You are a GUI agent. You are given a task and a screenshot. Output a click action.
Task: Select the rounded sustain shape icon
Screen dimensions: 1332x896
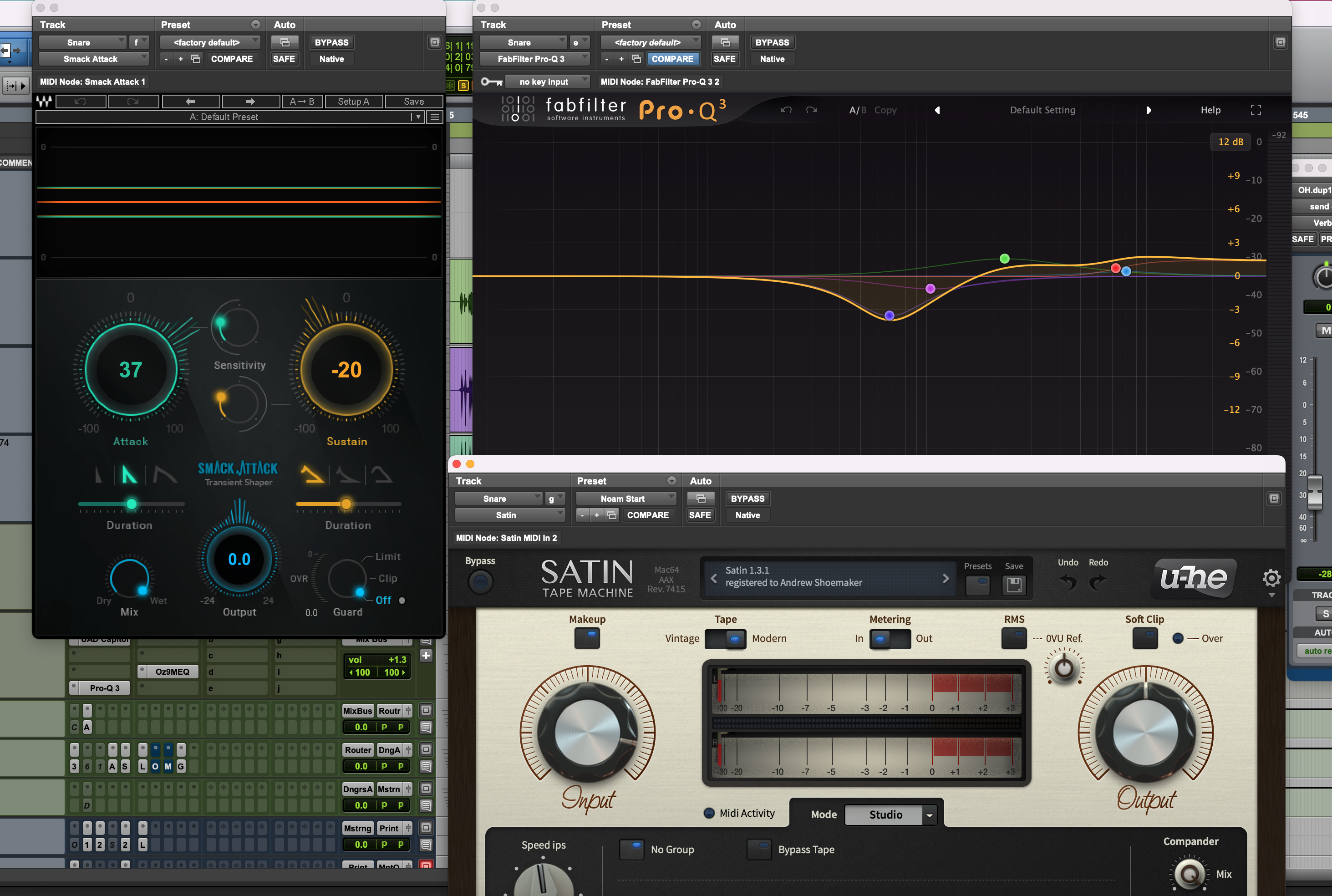(x=381, y=474)
